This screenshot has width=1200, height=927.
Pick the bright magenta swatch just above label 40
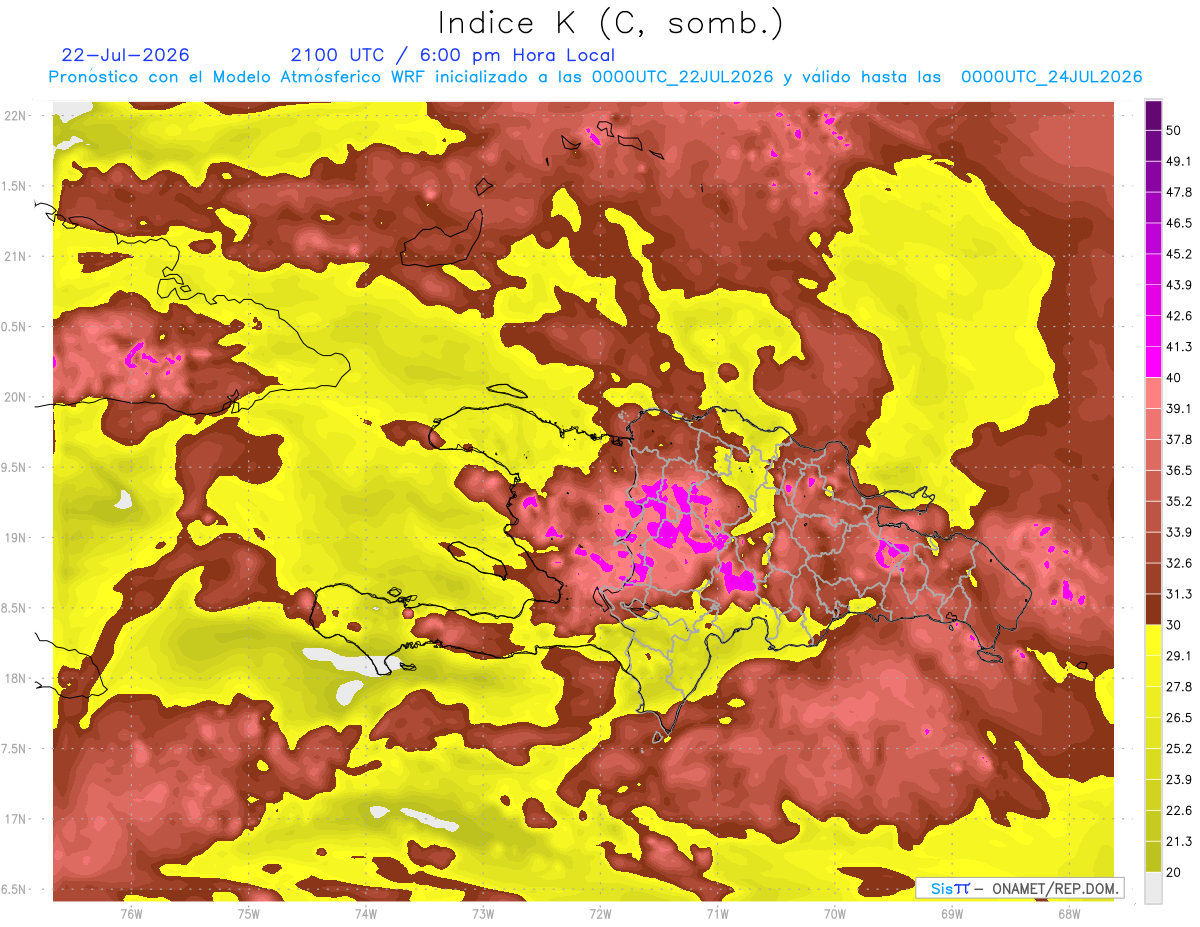tap(1153, 361)
